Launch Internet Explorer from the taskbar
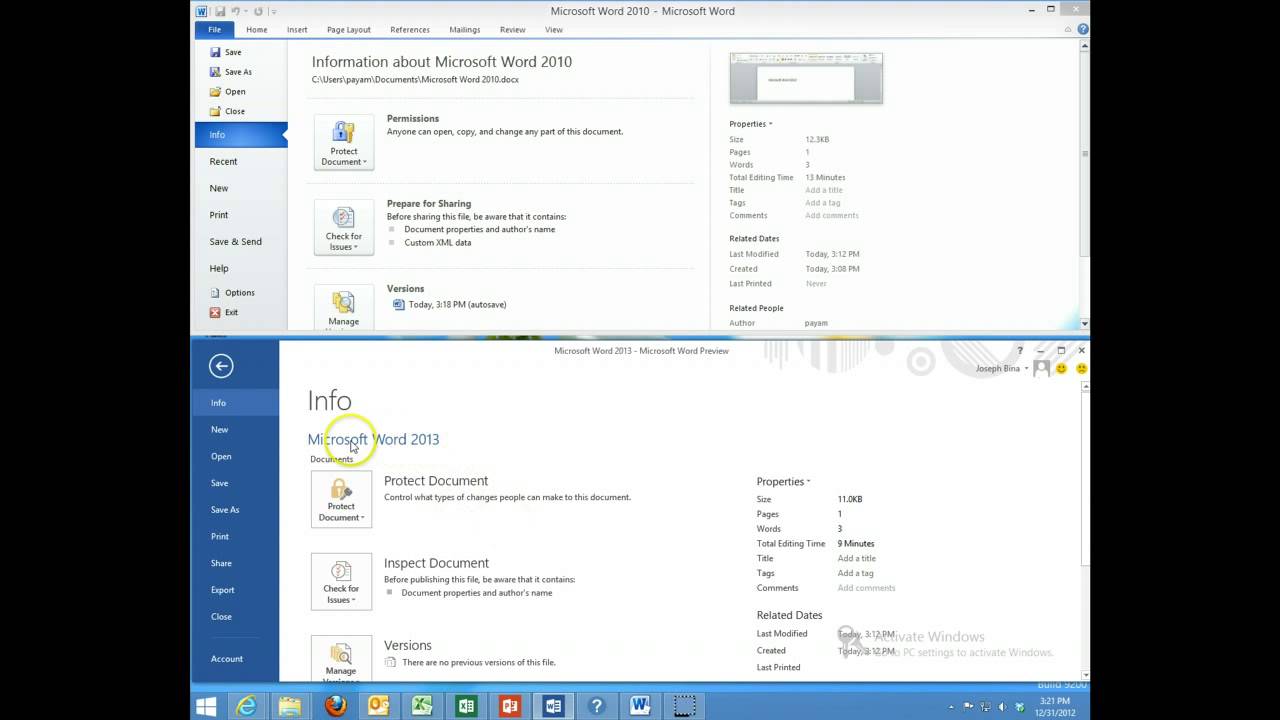Viewport: 1280px width, 720px height. point(246,707)
